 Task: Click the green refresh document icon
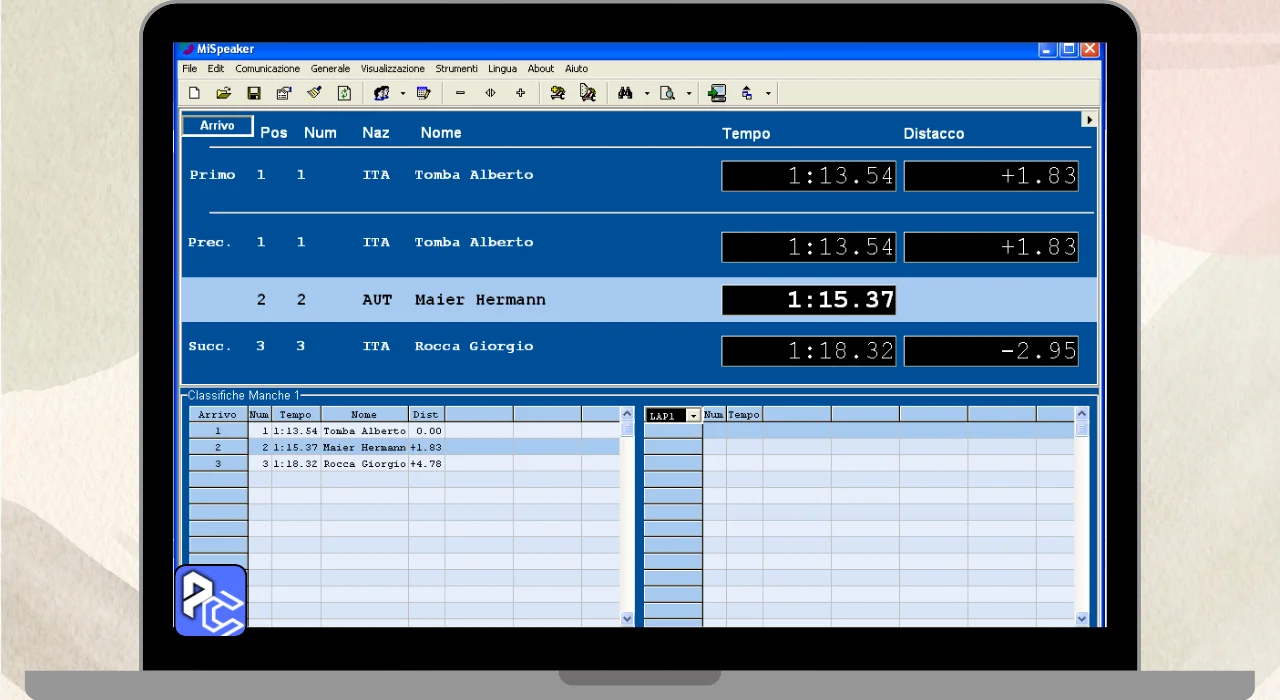click(344, 93)
